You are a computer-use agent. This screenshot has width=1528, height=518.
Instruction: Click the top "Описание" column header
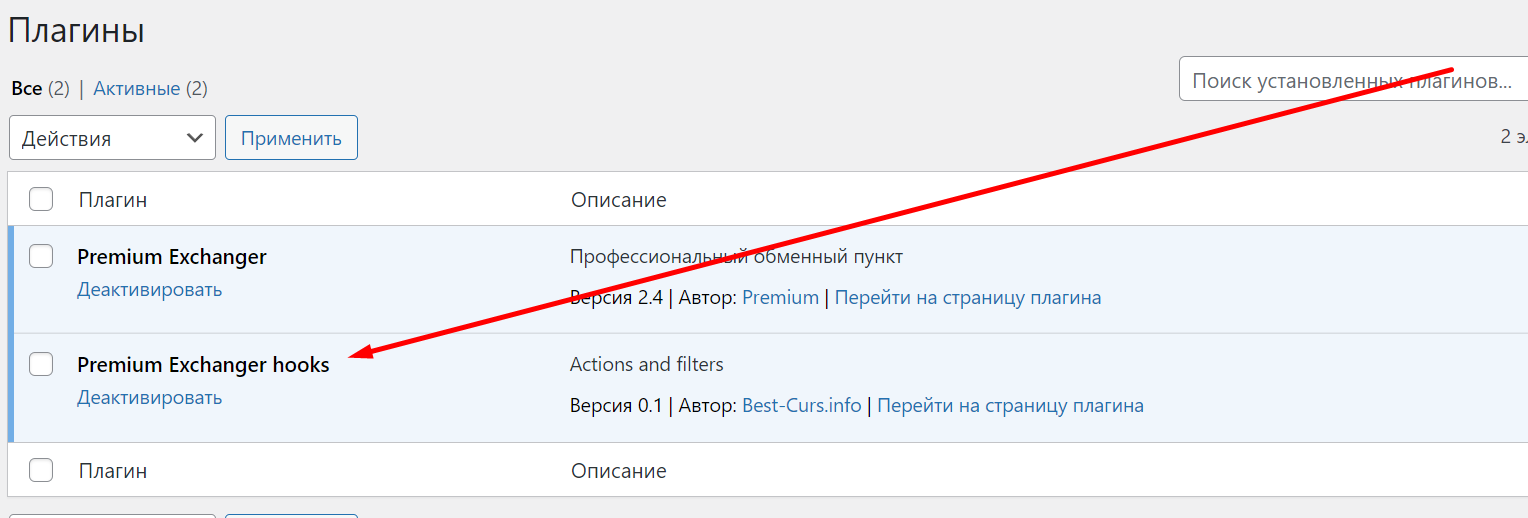[618, 200]
